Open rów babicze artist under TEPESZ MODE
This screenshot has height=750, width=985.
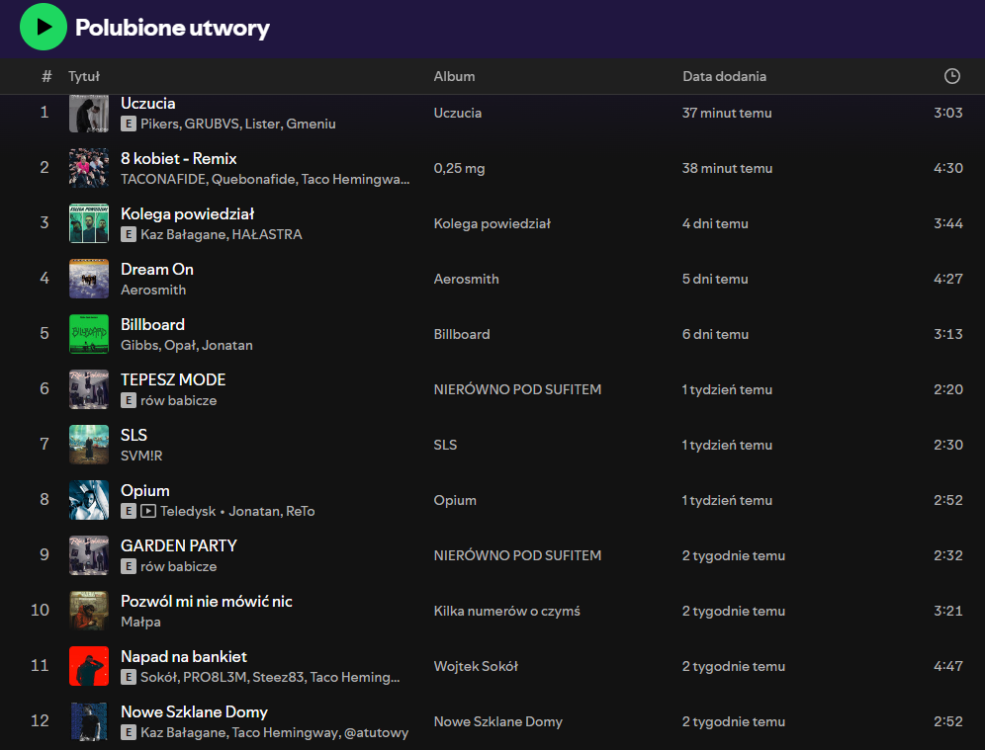click(x=178, y=400)
